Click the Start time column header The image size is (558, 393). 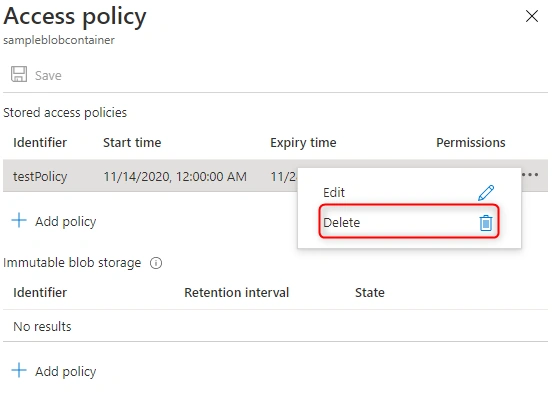(x=132, y=143)
